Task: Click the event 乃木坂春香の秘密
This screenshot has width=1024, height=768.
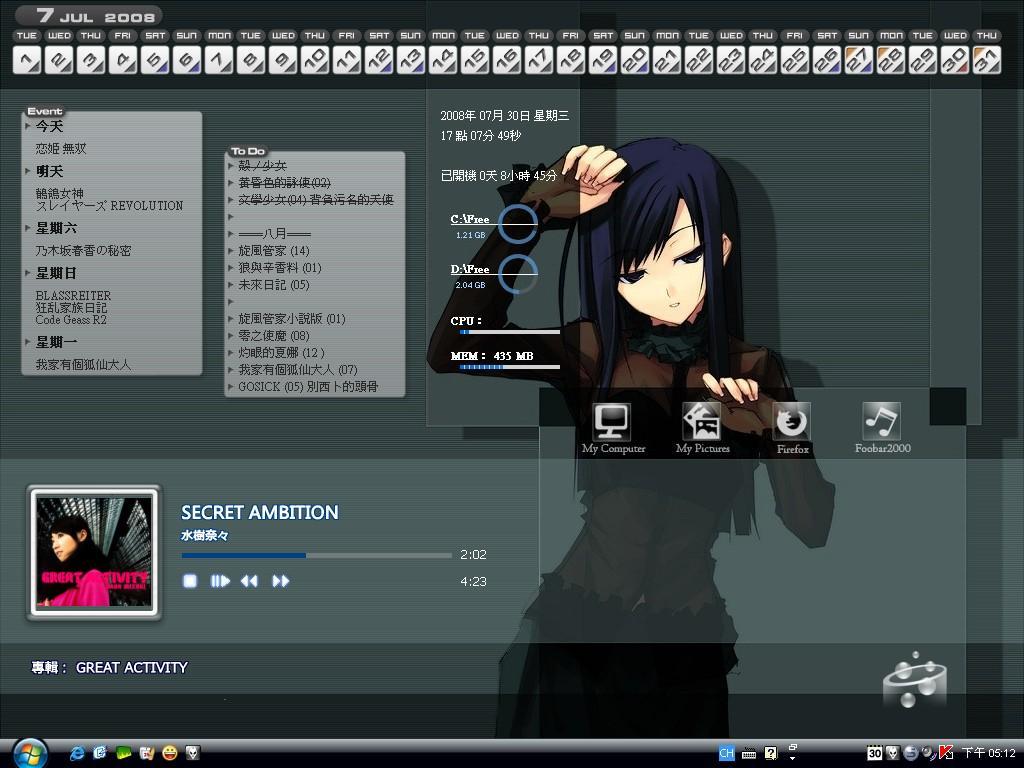Action: pos(83,250)
